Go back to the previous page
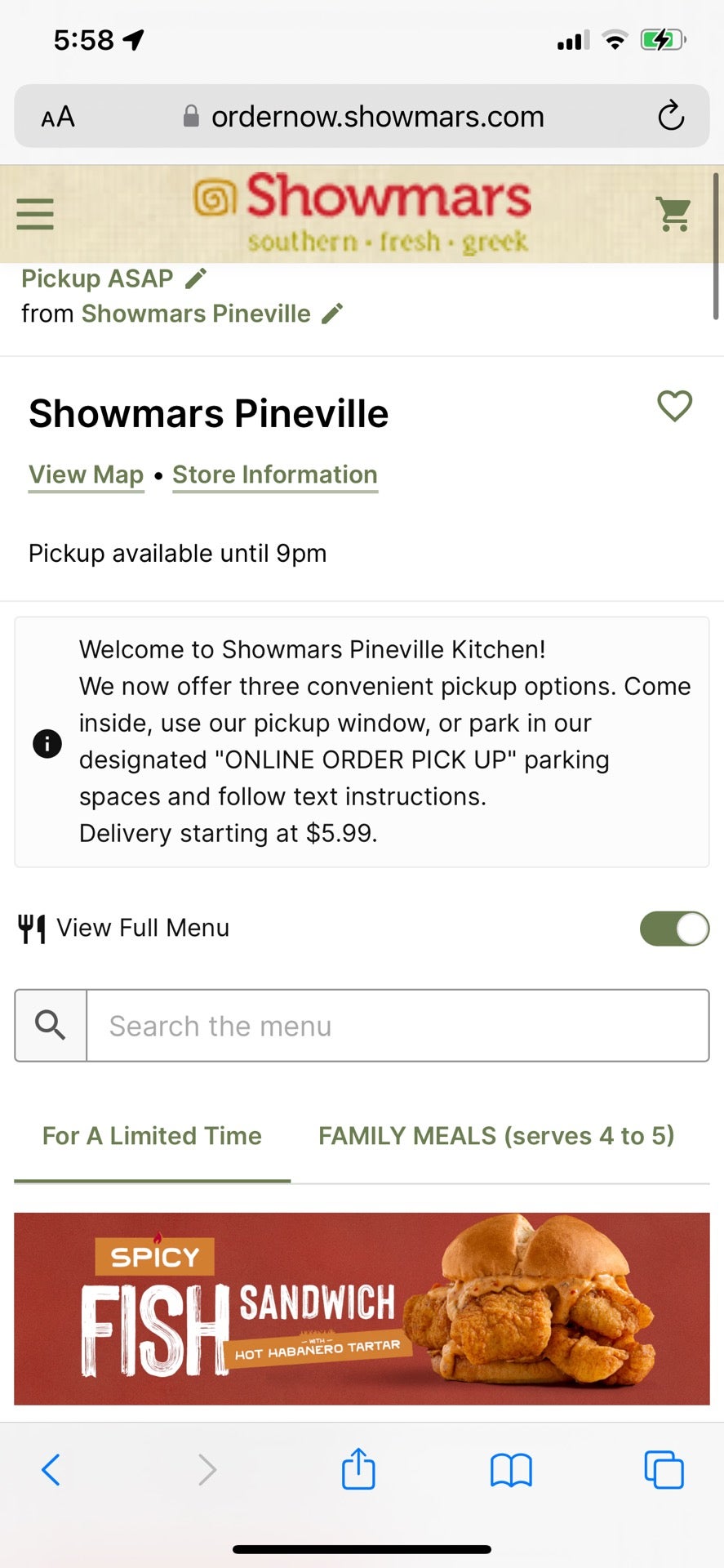The height and width of the screenshot is (1568, 724). (51, 1470)
